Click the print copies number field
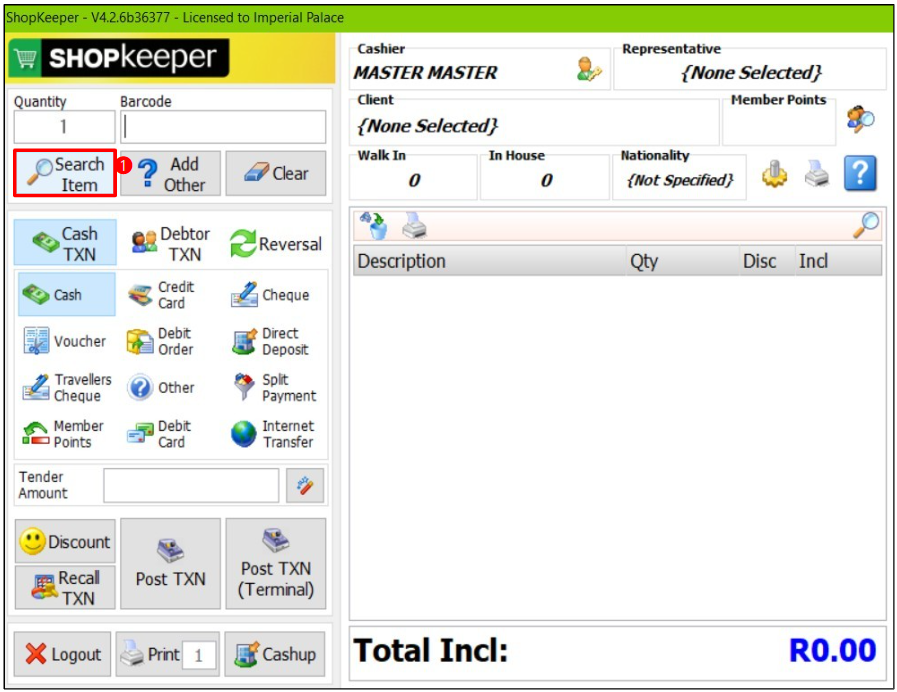 [199, 655]
